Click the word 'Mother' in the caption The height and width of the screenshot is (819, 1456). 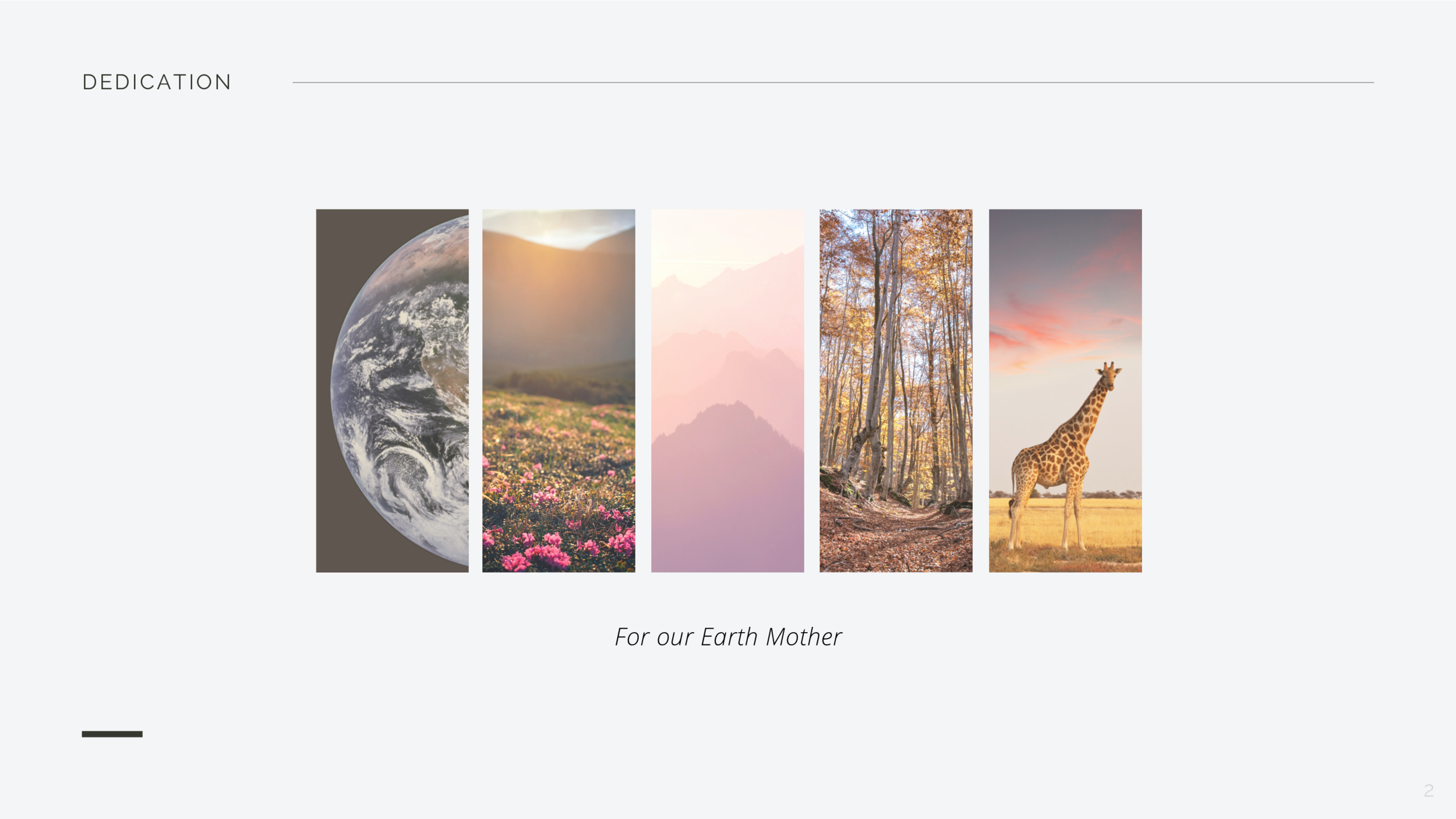pos(804,637)
